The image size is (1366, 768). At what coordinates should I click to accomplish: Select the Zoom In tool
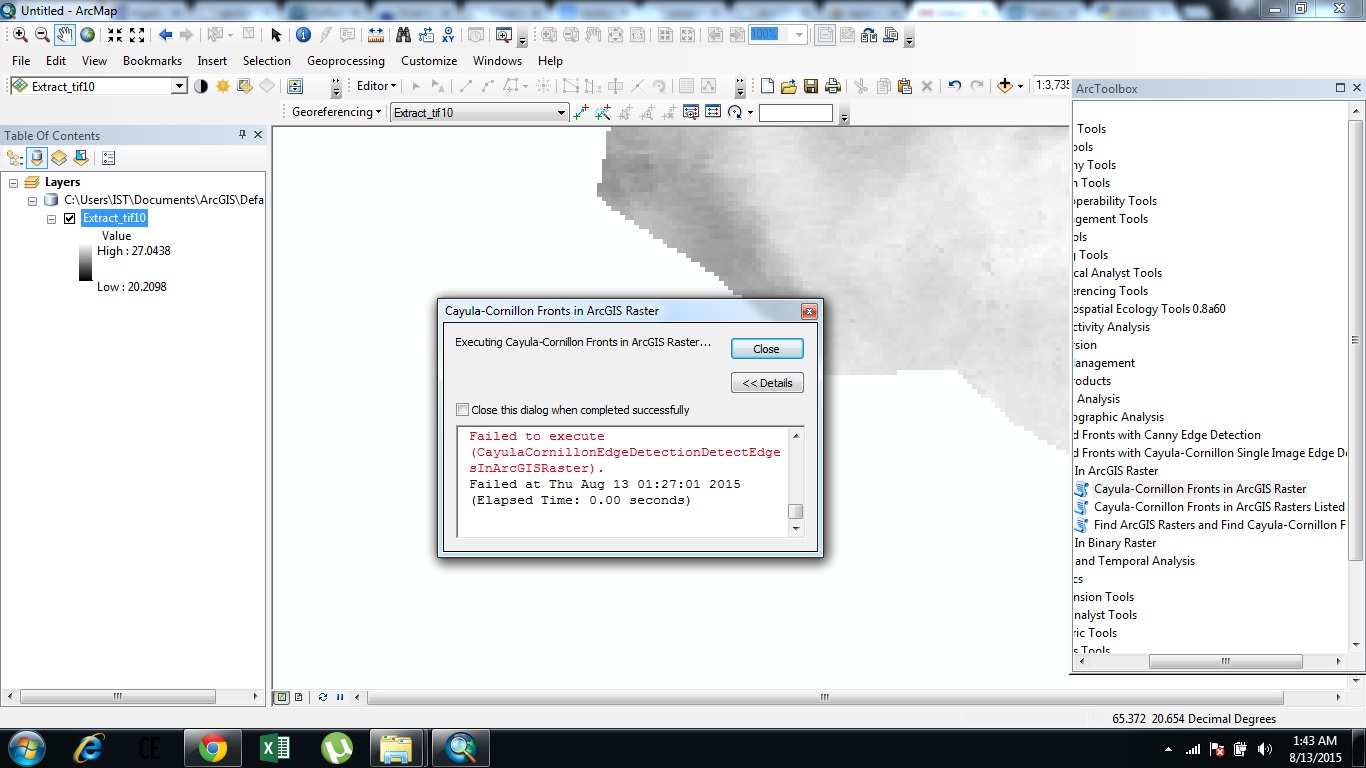tap(20, 35)
